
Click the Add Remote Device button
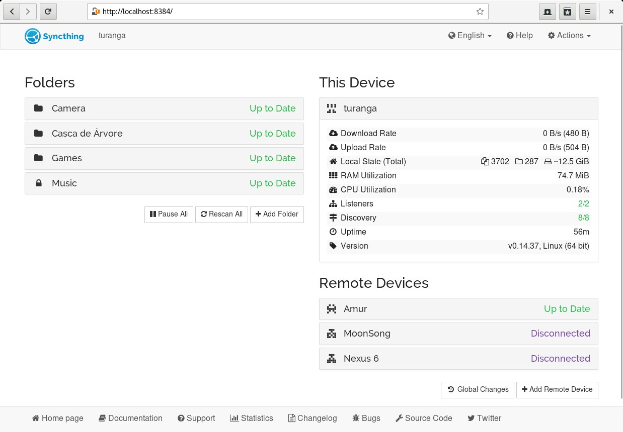[557, 389]
